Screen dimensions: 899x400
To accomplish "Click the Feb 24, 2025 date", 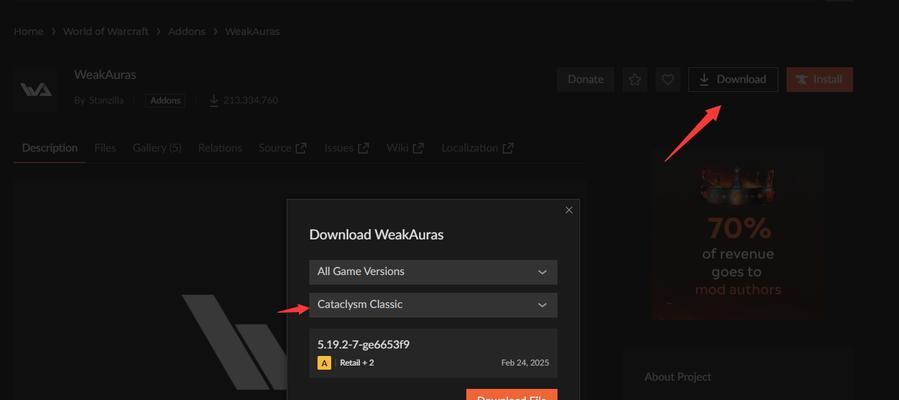I will tap(525, 363).
